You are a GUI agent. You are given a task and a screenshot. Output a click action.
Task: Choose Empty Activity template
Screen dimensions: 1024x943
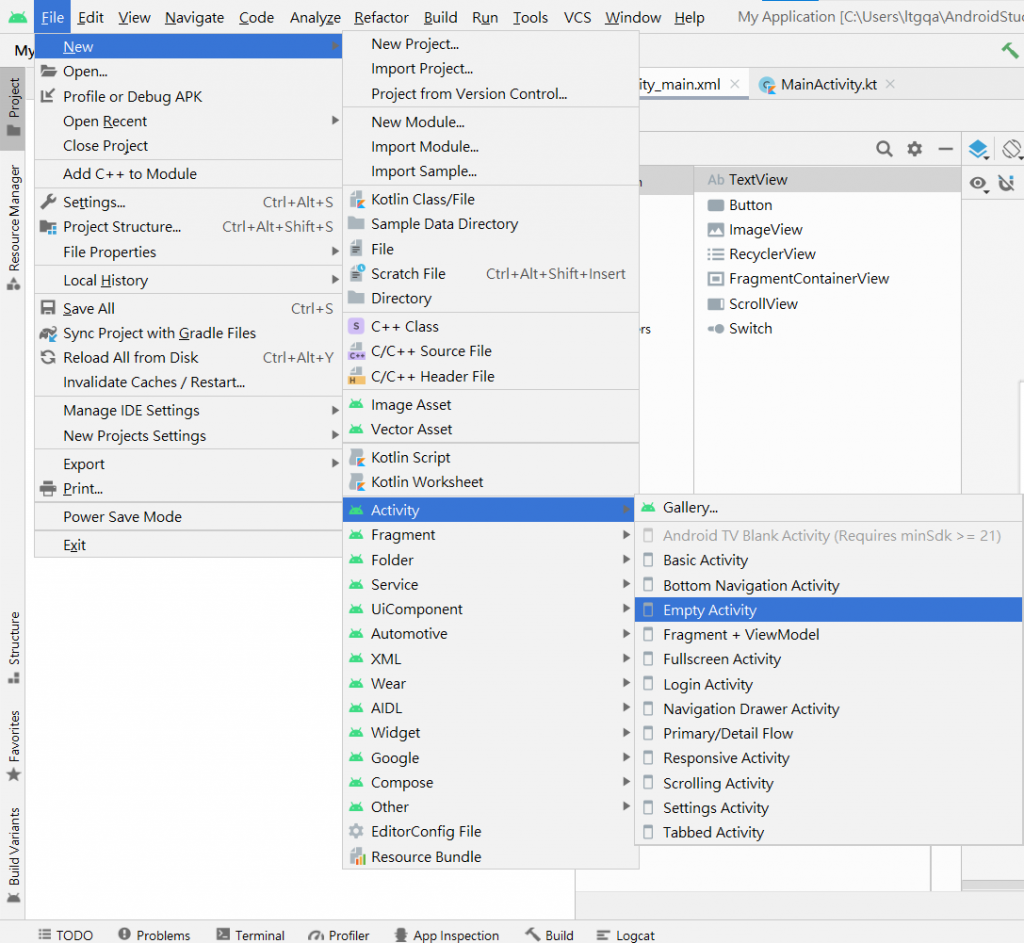click(828, 610)
